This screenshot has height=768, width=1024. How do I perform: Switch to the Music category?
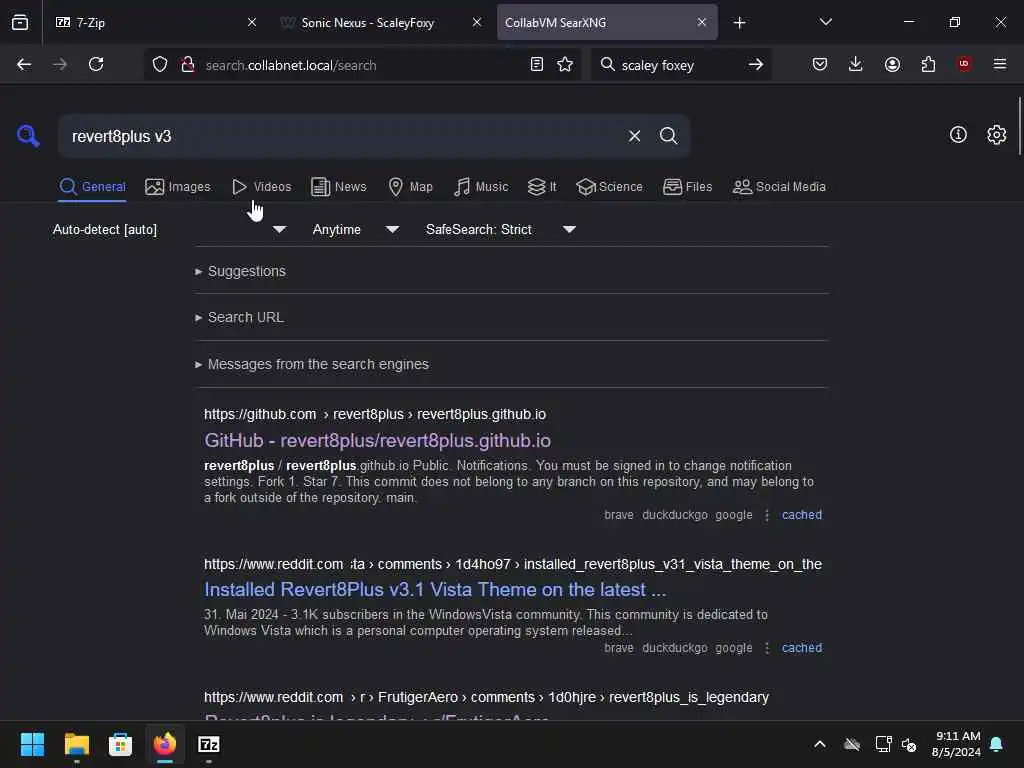click(481, 187)
